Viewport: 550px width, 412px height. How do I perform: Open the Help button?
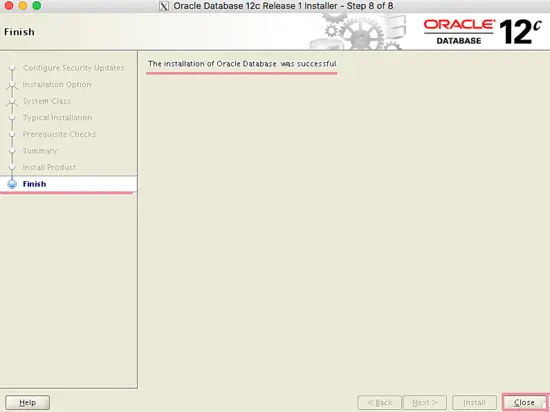[x=27, y=403]
